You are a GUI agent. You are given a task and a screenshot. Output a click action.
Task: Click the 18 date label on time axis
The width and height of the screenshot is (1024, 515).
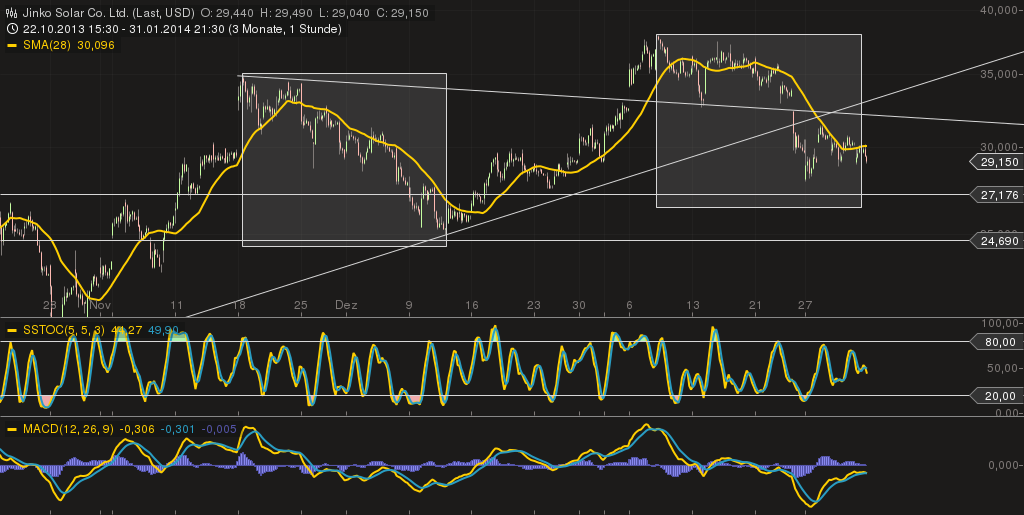pyautogui.click(x=238, y=305)
